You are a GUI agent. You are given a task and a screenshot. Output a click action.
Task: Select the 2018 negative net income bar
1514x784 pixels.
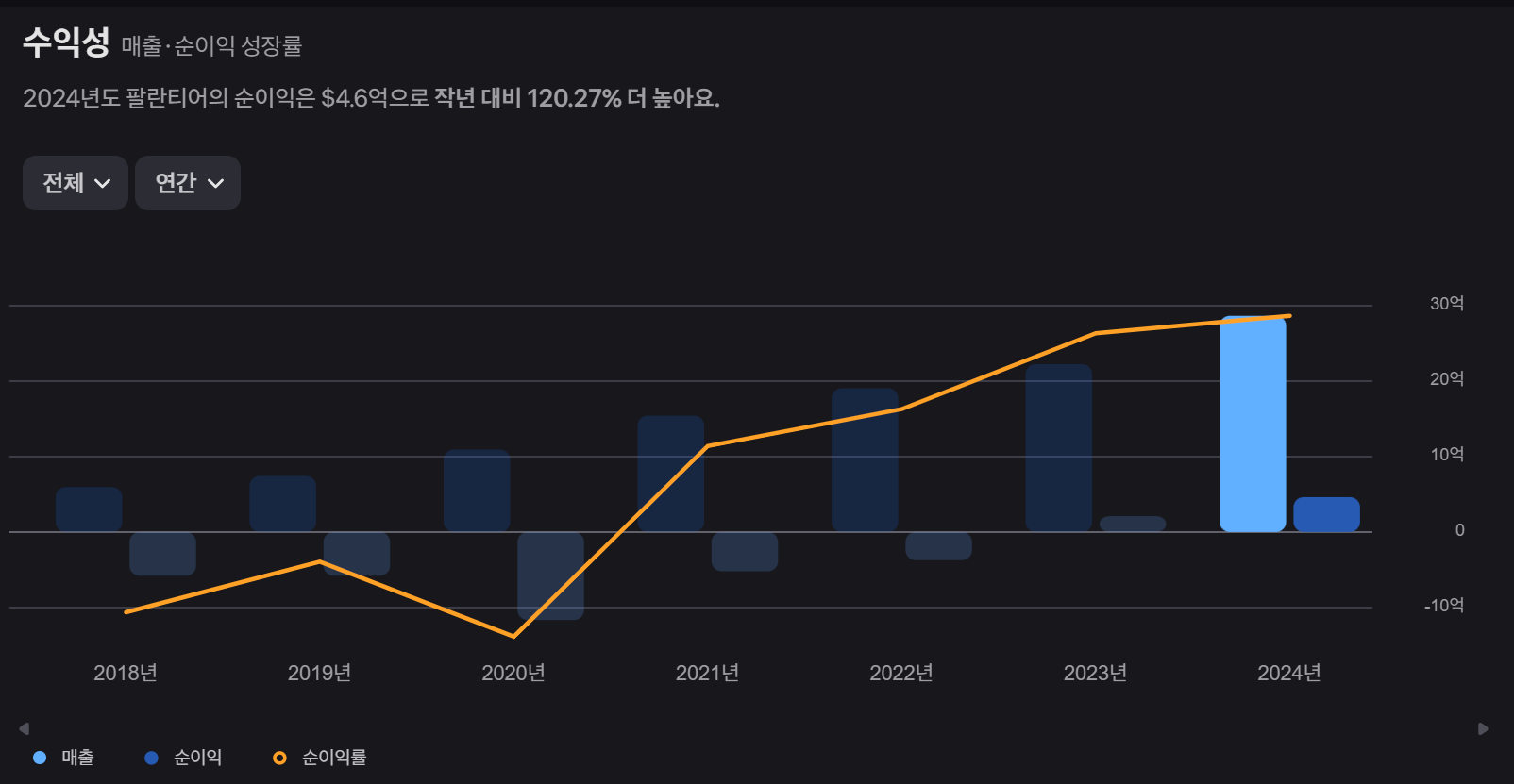pyautogui.click(x=162, y=554)
